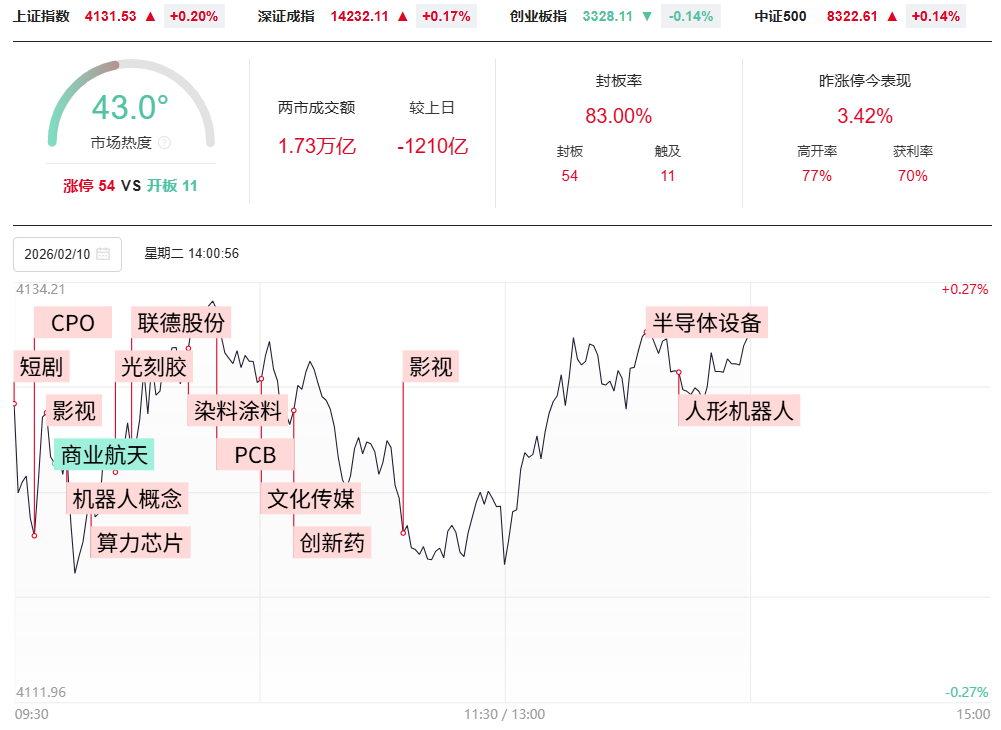The width and height of the screenshot is (1001, 730).
Task: Click the red up arrow beside 上证指数
Action: (150, 16)
